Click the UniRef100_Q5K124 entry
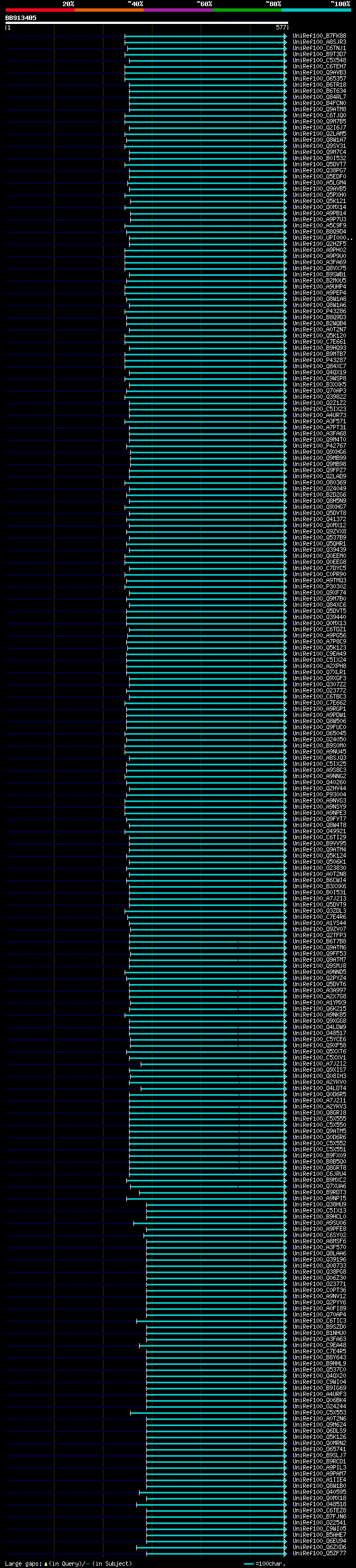The image size is (356, 1568). [319, 855]
